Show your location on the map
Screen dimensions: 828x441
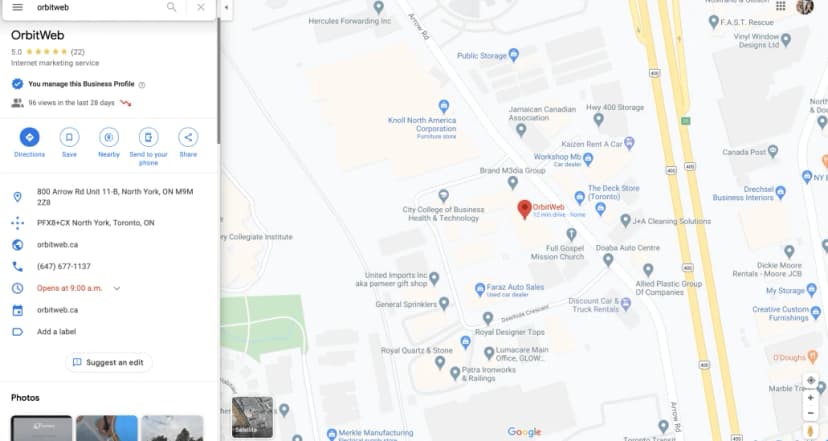(811, 381)
